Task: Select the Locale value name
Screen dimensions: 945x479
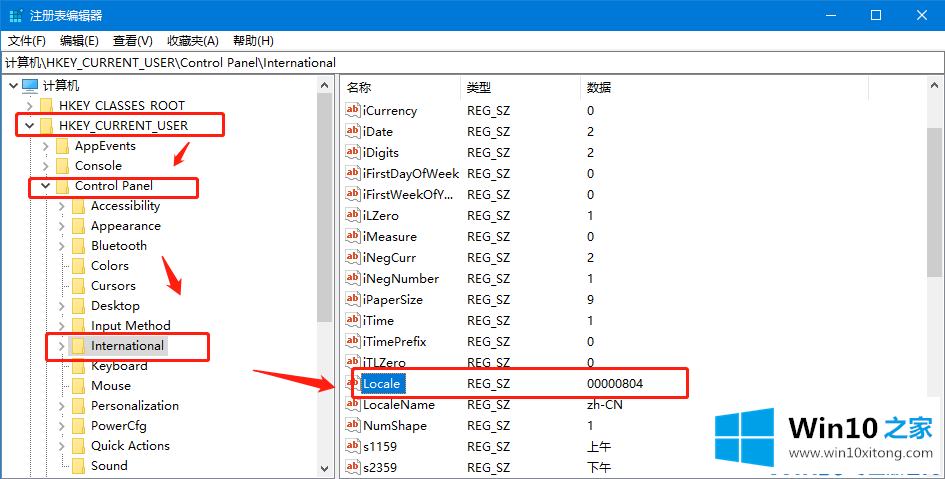Action: [x=383, y=383]
